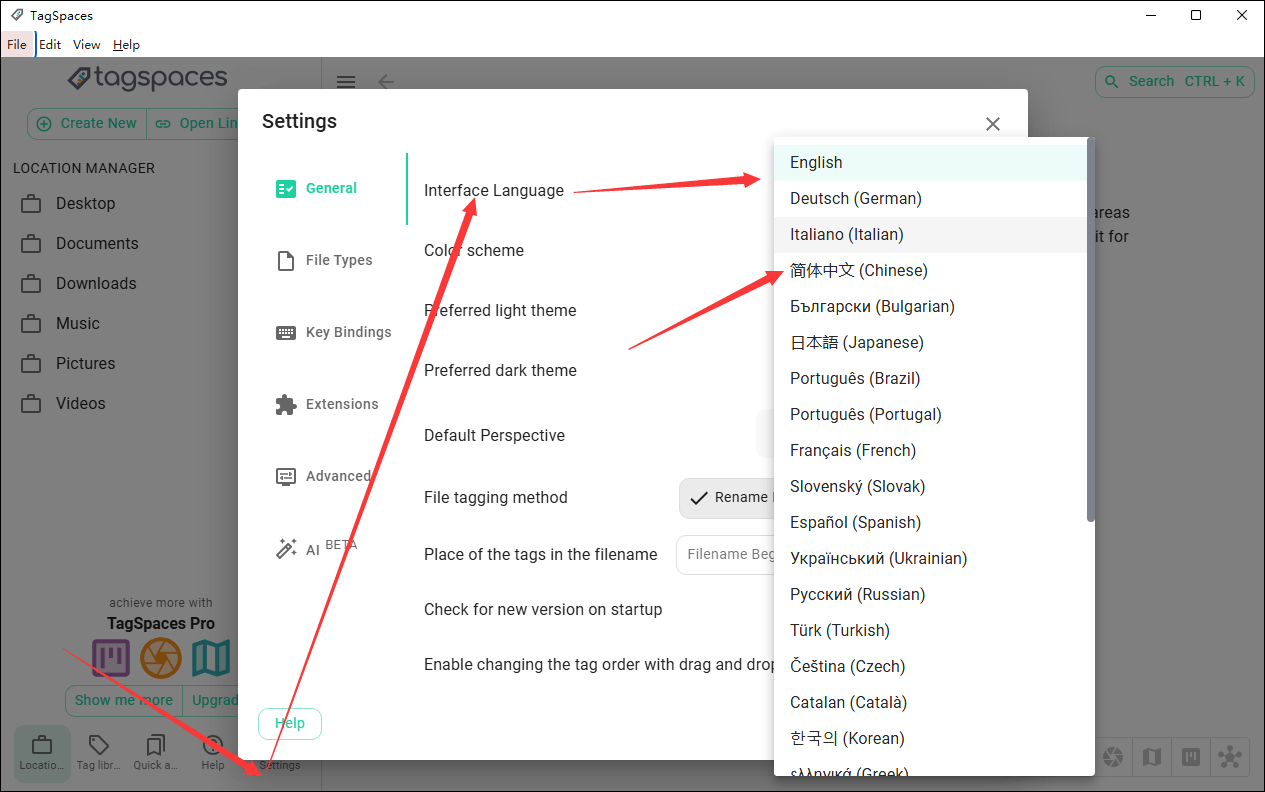Select Deutsch (German) language option
Viewport: 1265px width, 792px height.
pyautogui.click(x=855, y=199)
